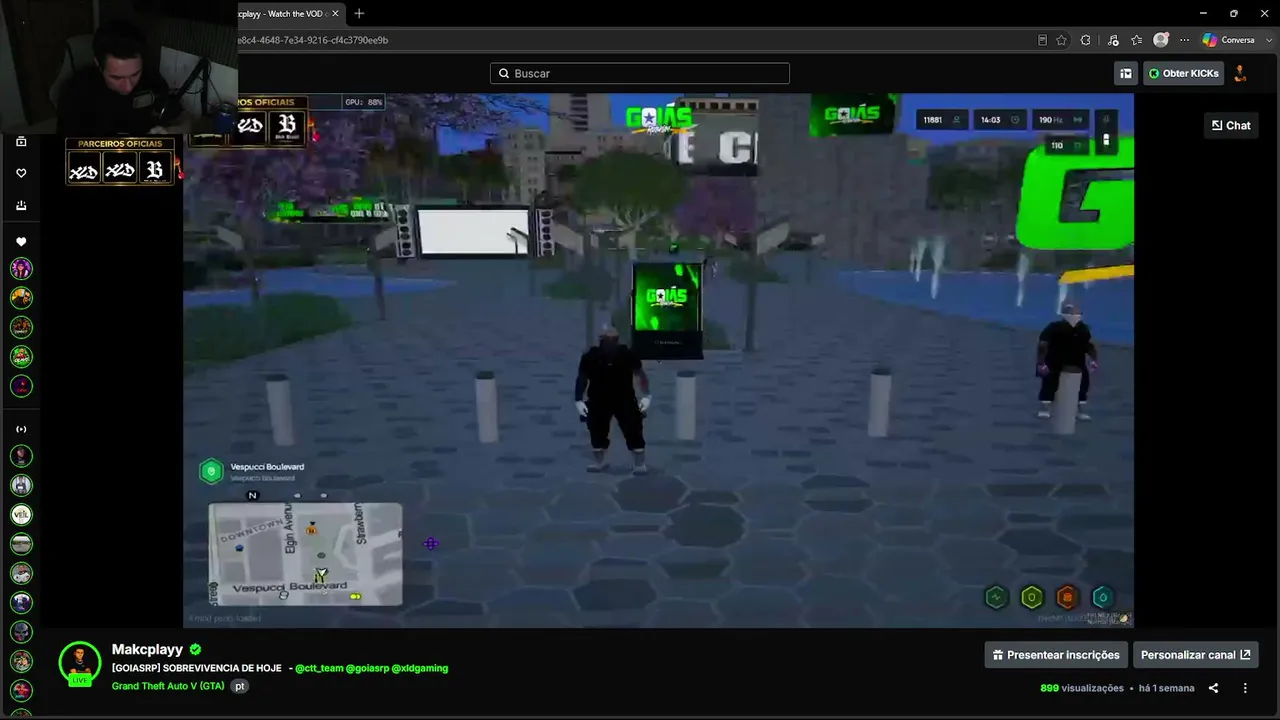
Task: Open the browser extensions puzzle icon
Action: pyautogui.click(x=1086, y=40)
